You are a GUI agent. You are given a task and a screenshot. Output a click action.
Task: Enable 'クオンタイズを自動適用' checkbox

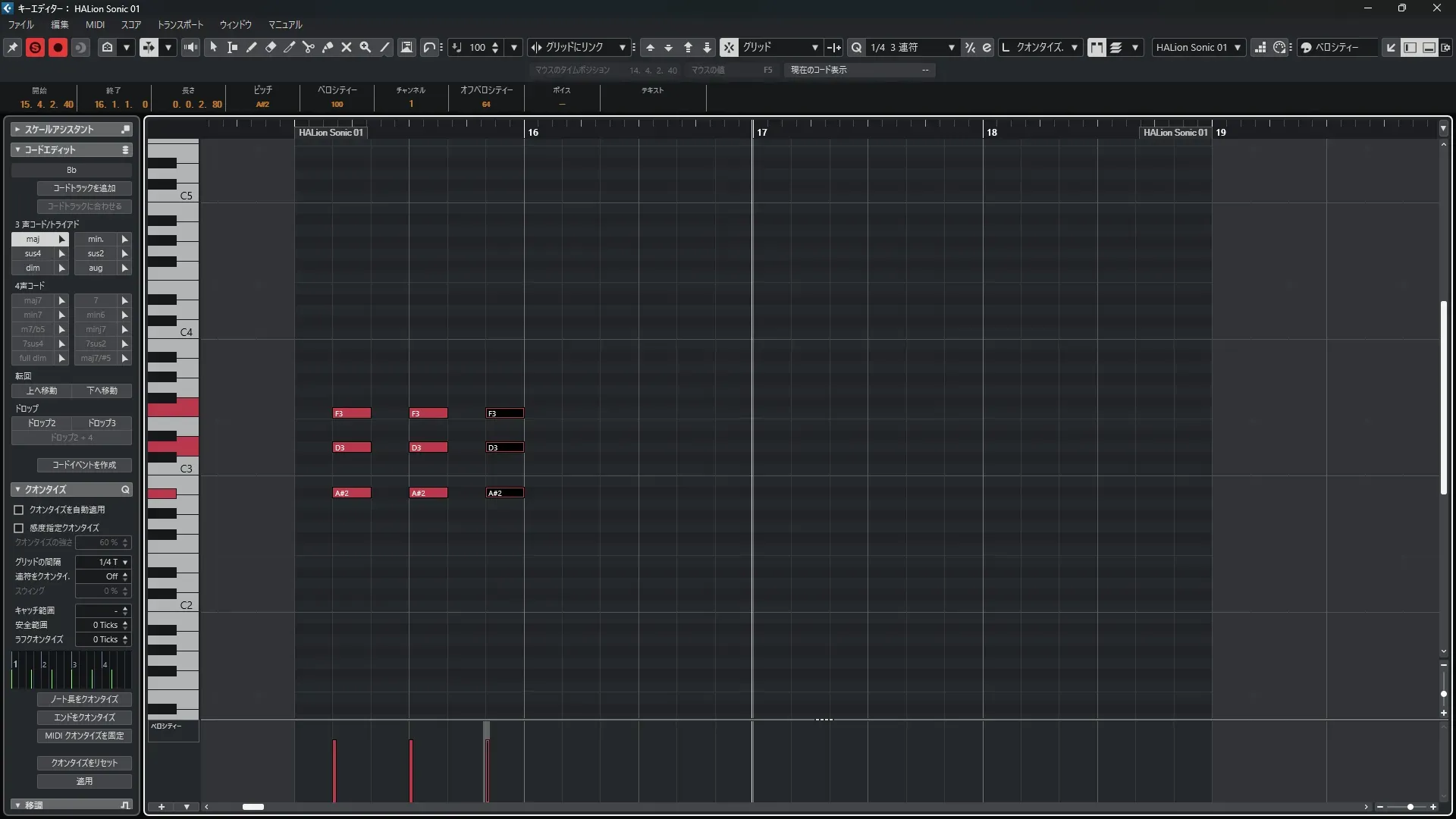[x=19, y=510]
